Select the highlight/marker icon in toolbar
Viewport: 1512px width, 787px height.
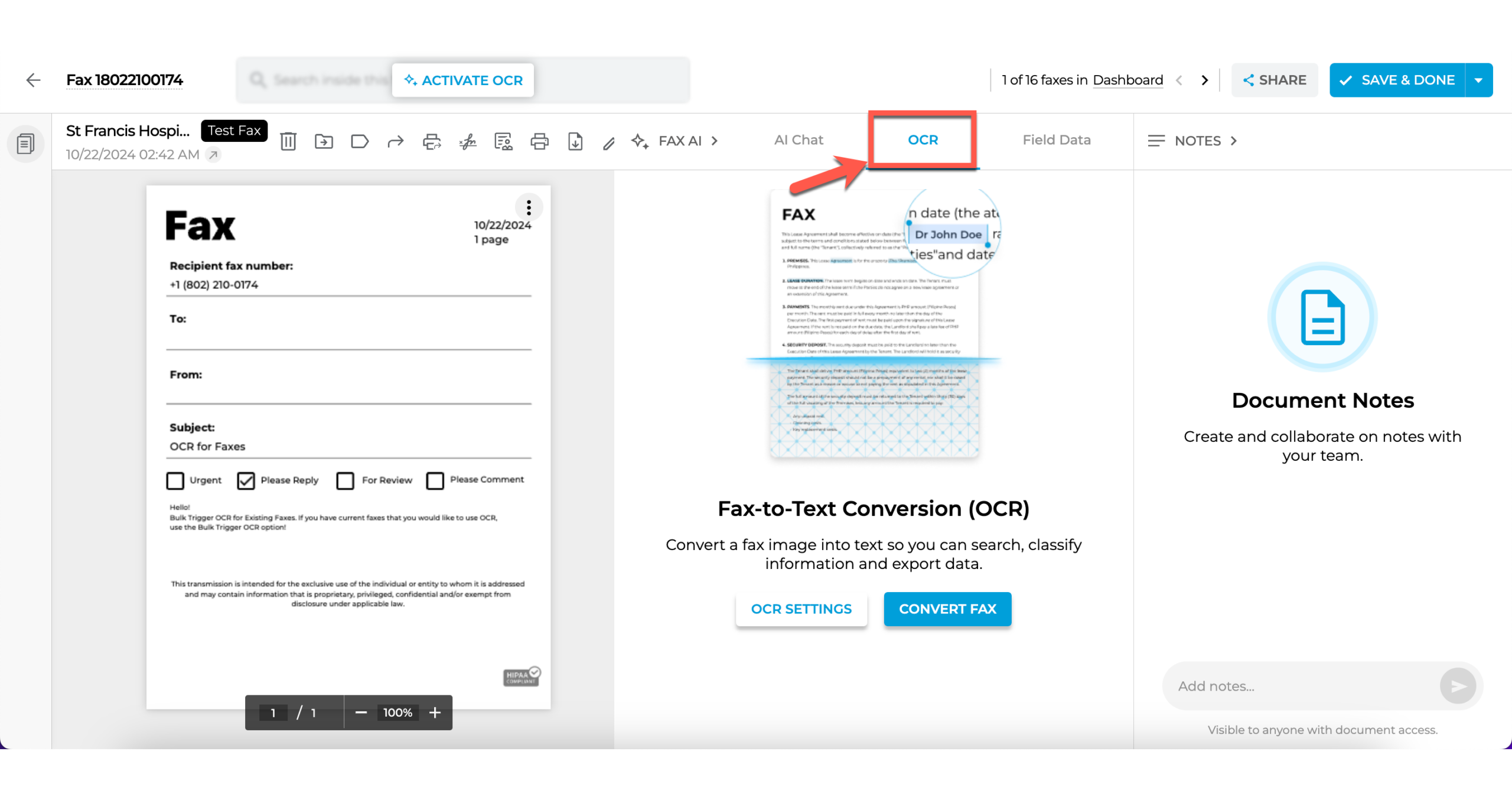[x=607, y=141]
